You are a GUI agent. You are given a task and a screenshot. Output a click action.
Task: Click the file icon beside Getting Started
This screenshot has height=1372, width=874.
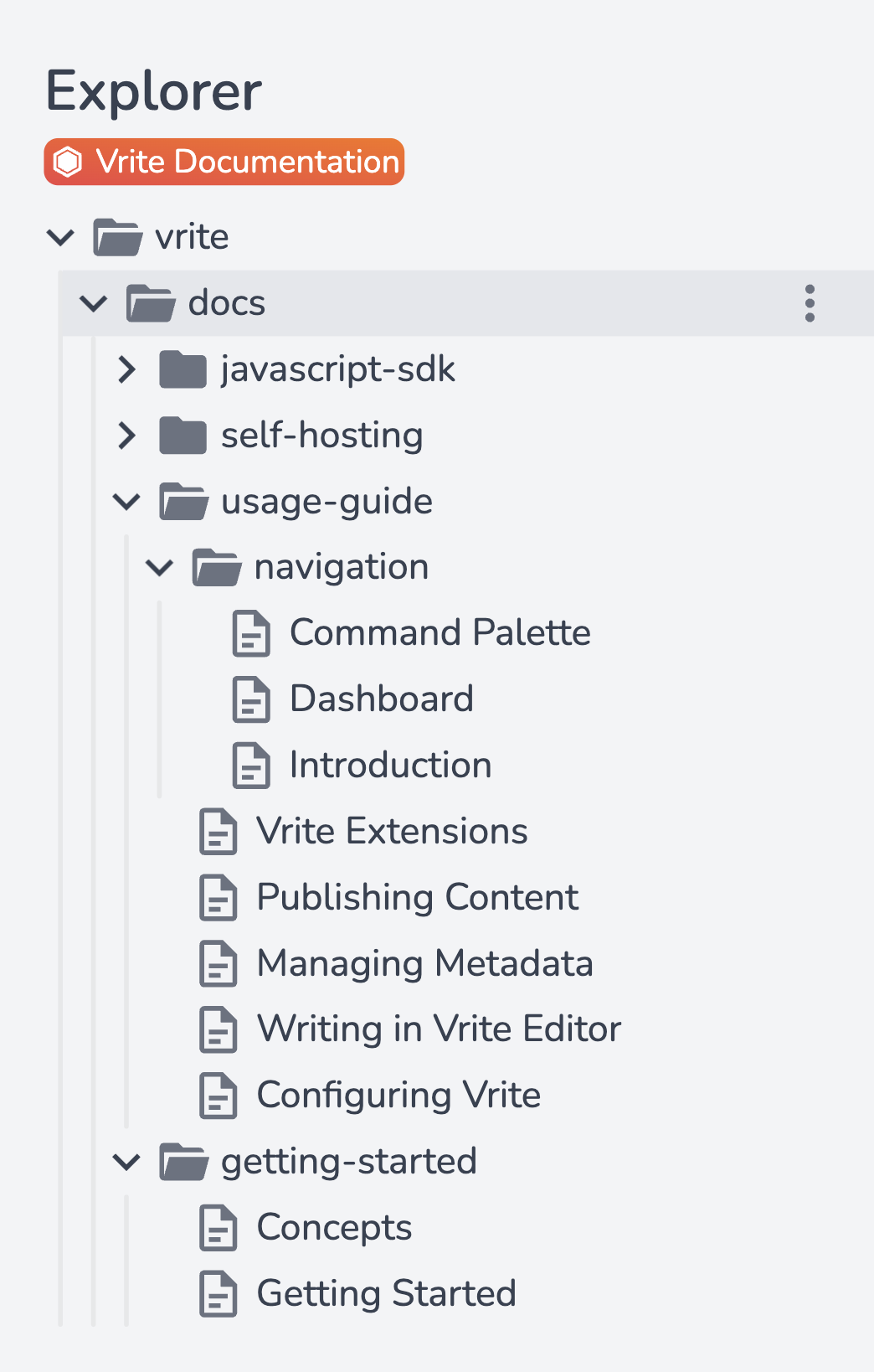(x=218, y=1294)
